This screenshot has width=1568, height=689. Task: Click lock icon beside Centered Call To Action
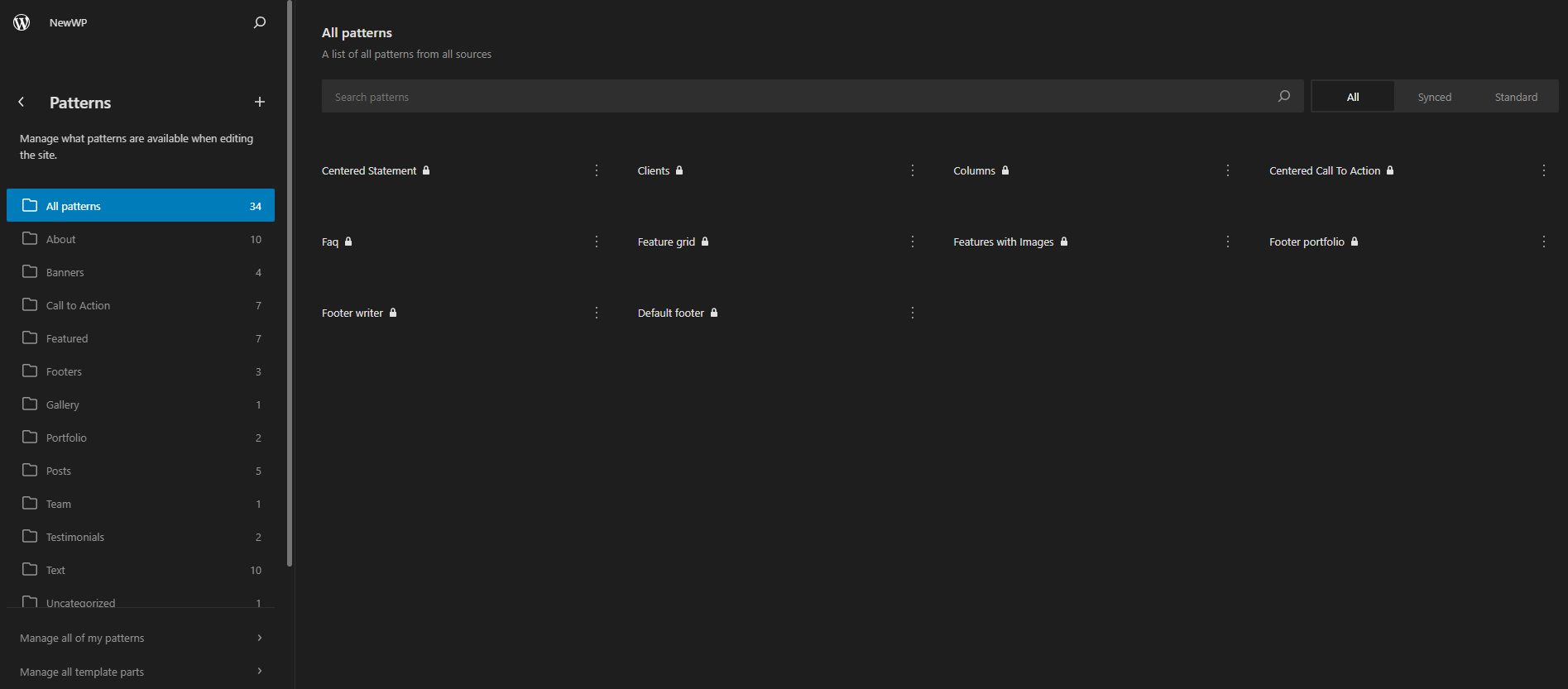click(1390, 170)
